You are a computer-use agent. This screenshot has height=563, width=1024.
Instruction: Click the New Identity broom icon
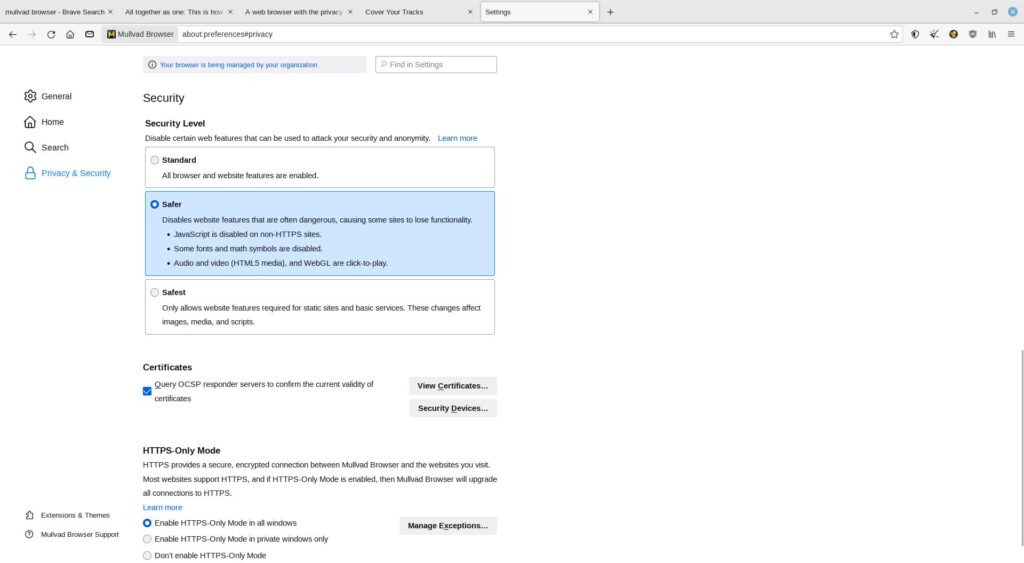point(934,34)
